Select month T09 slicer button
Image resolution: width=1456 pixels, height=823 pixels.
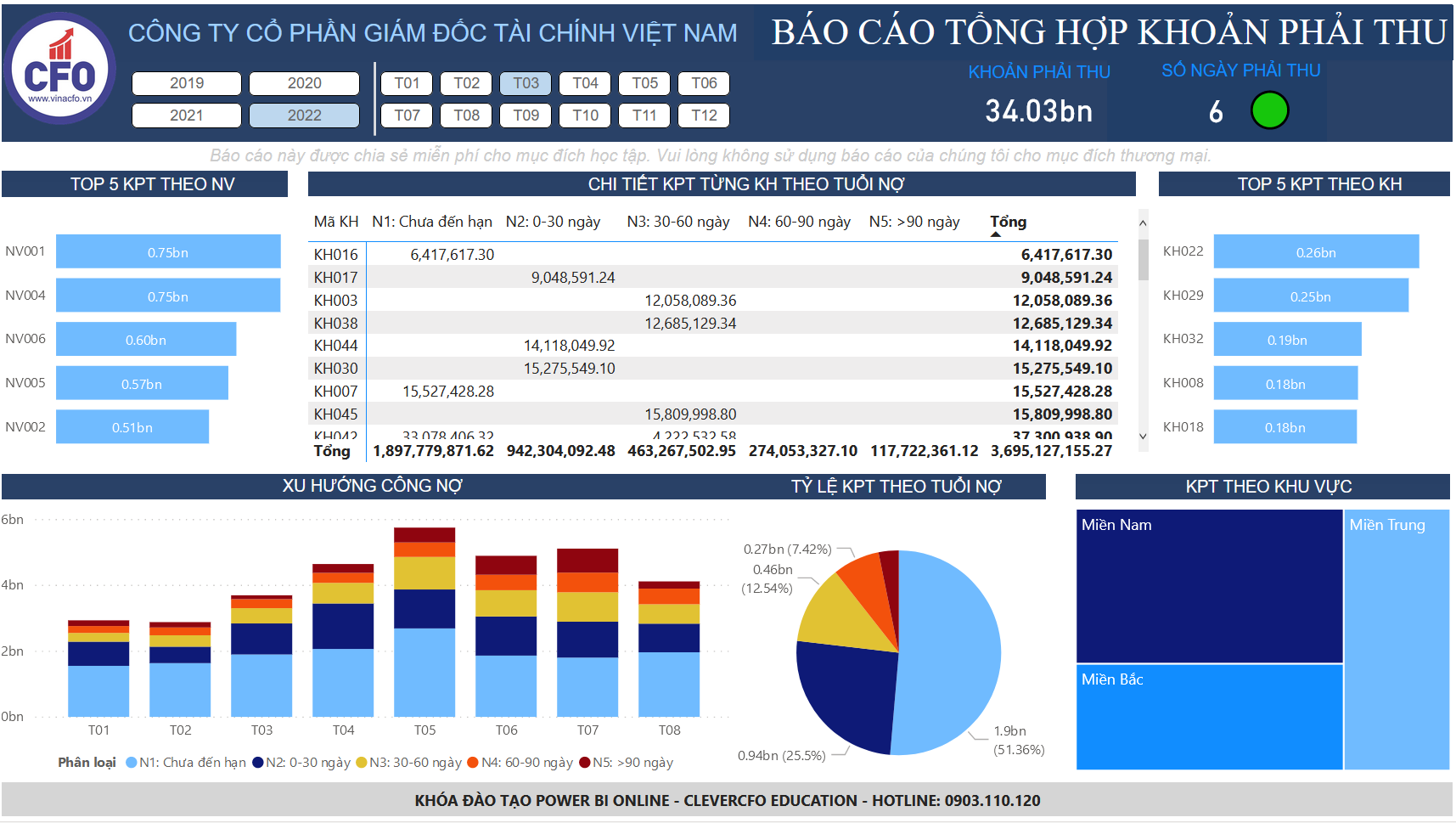pyautogui.click(x=526, y=116)
